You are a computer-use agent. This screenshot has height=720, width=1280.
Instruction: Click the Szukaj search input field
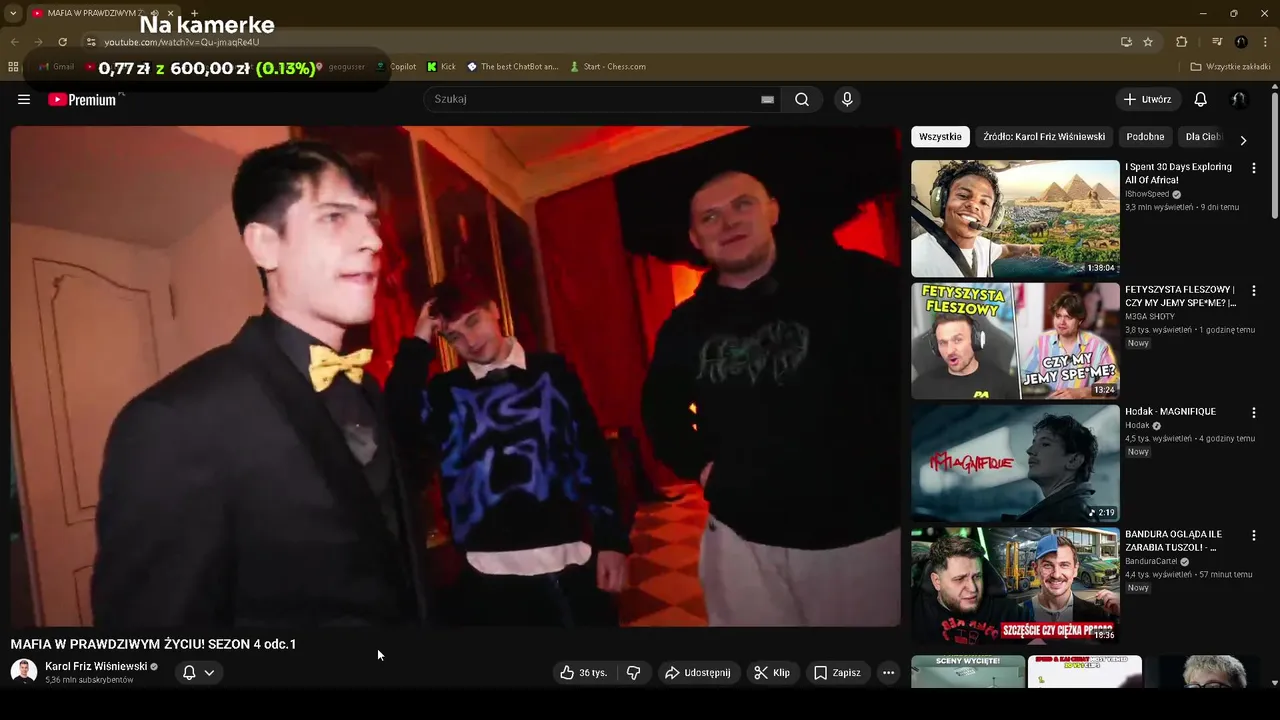(x=590, y=99)
